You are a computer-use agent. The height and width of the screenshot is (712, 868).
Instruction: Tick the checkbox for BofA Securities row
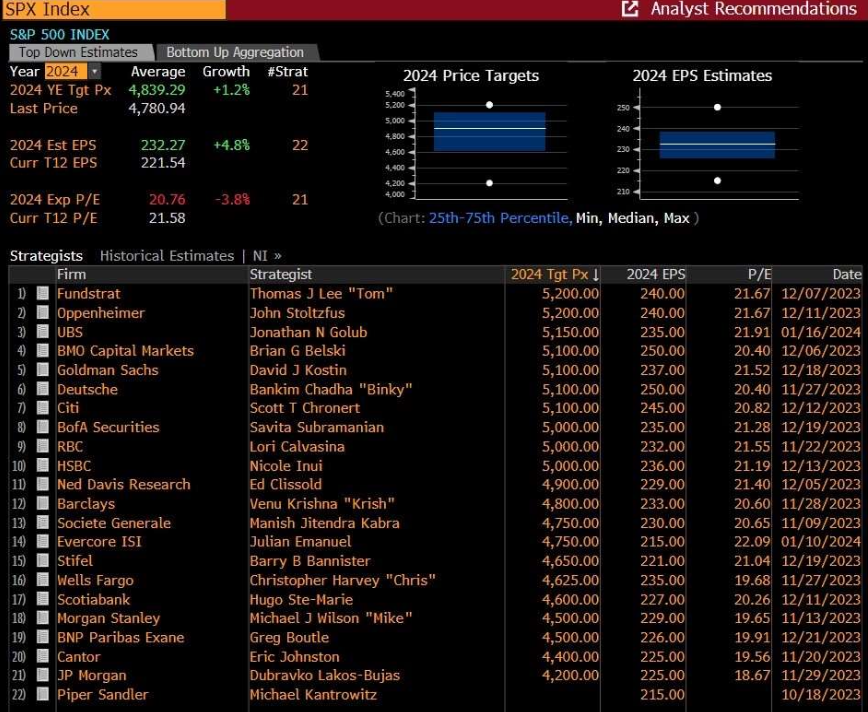[43, 427]
